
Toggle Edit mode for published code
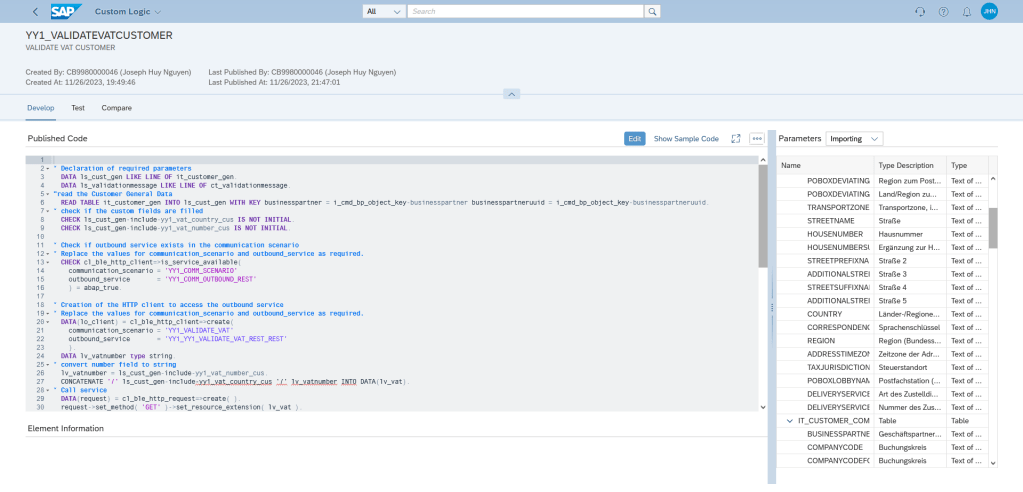tap(634, 138)
